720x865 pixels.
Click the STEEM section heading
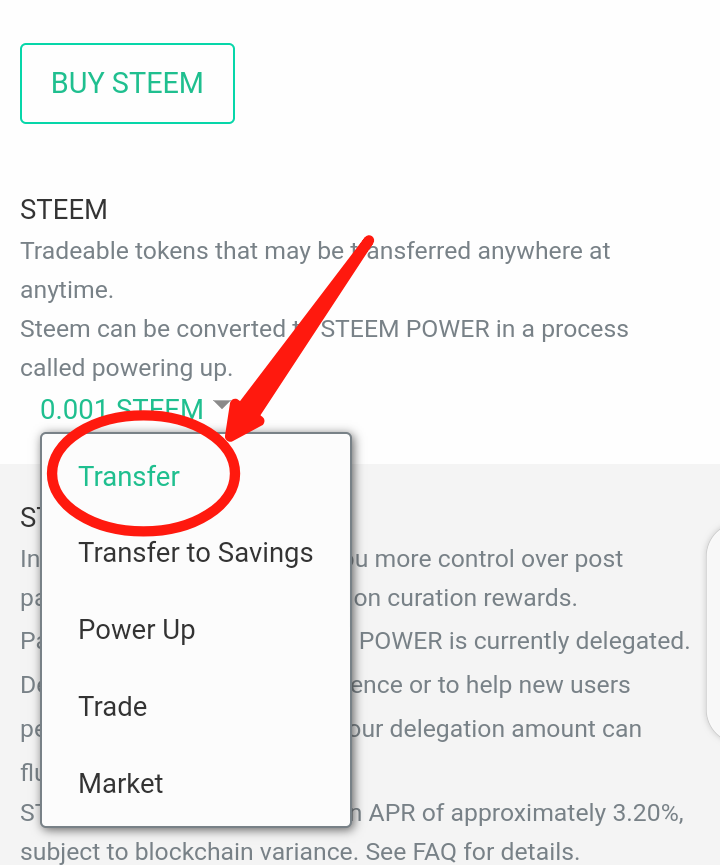(64, 210)
